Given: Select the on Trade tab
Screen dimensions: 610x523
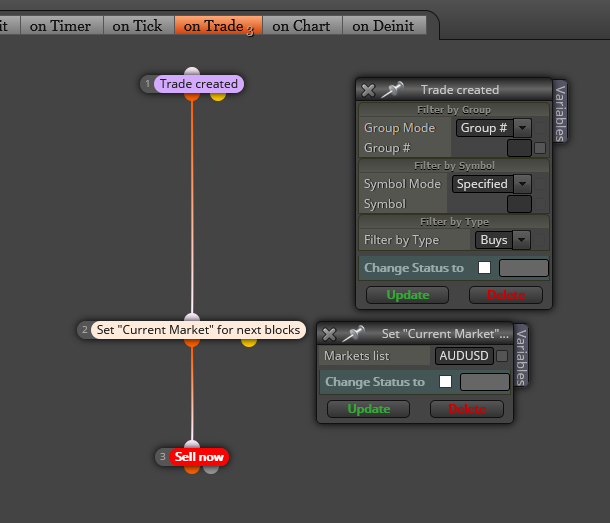Looking at the screenshot, I should pyautogui.click(x=218, y=26).
